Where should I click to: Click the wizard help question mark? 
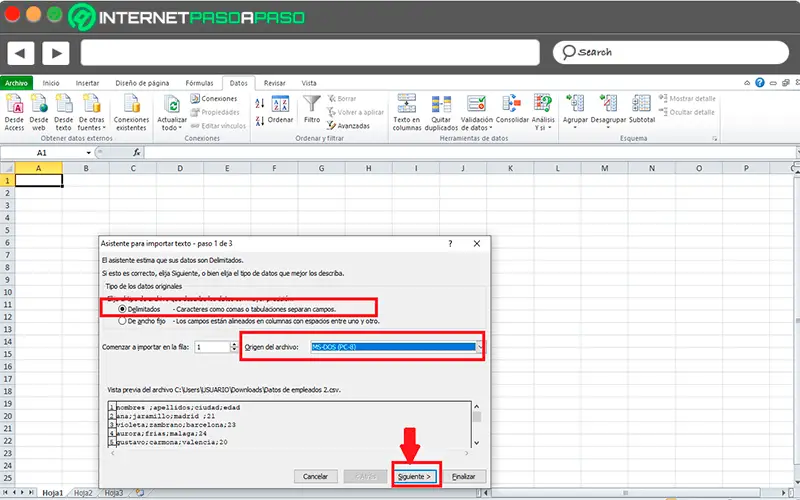[x=450, y=244]
